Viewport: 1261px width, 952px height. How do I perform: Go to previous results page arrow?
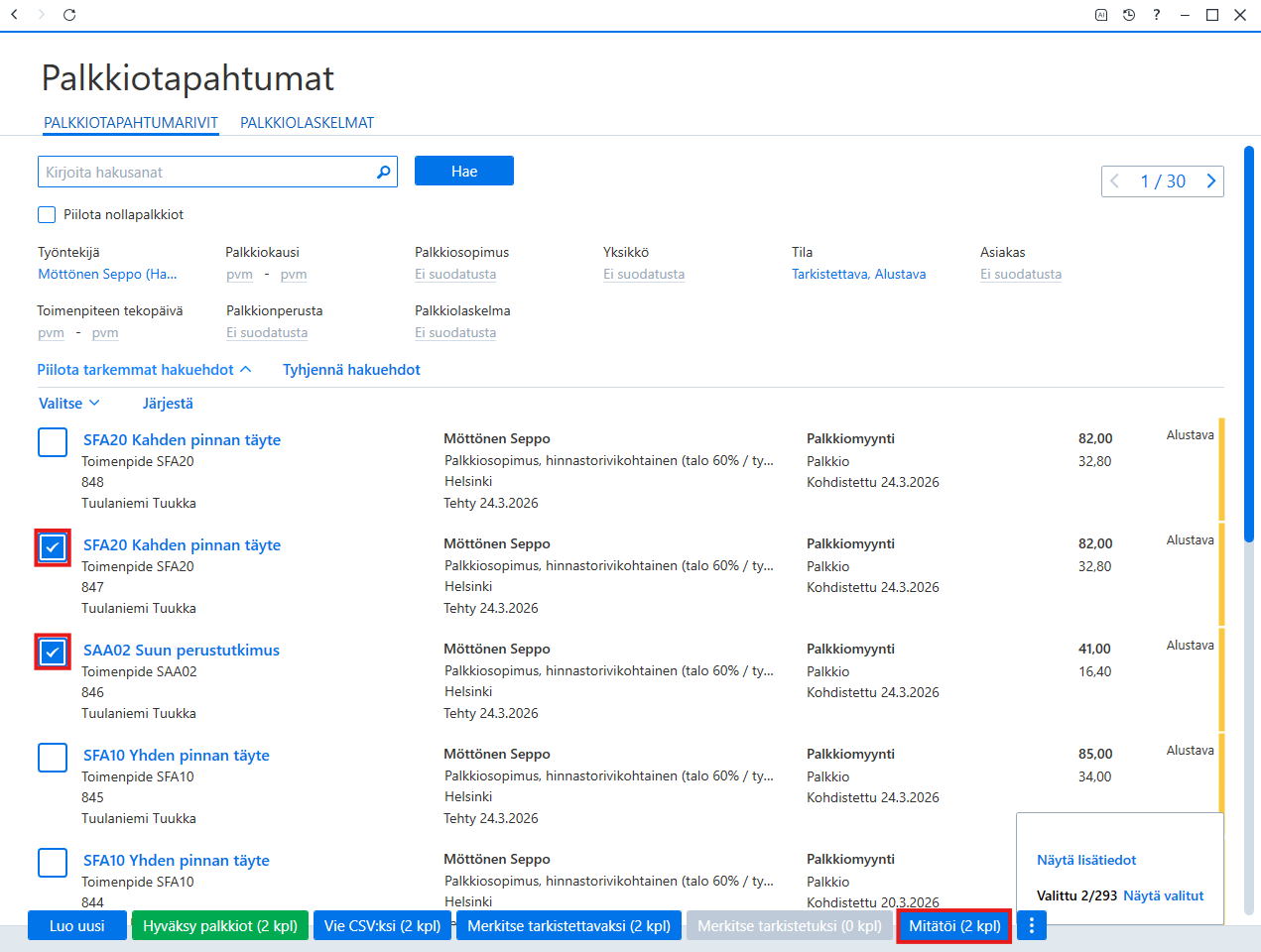tap(1115, 181)
